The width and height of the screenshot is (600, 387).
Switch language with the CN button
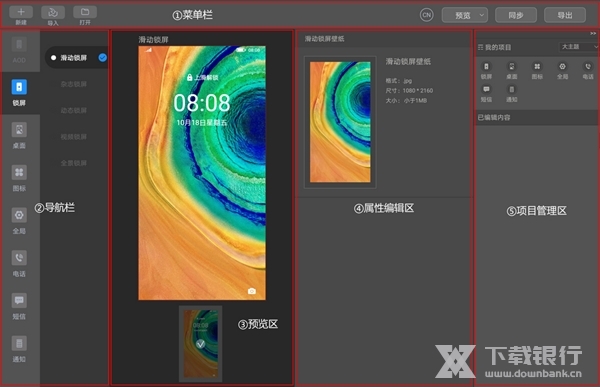pyautogui.click(x=426, y=15)
